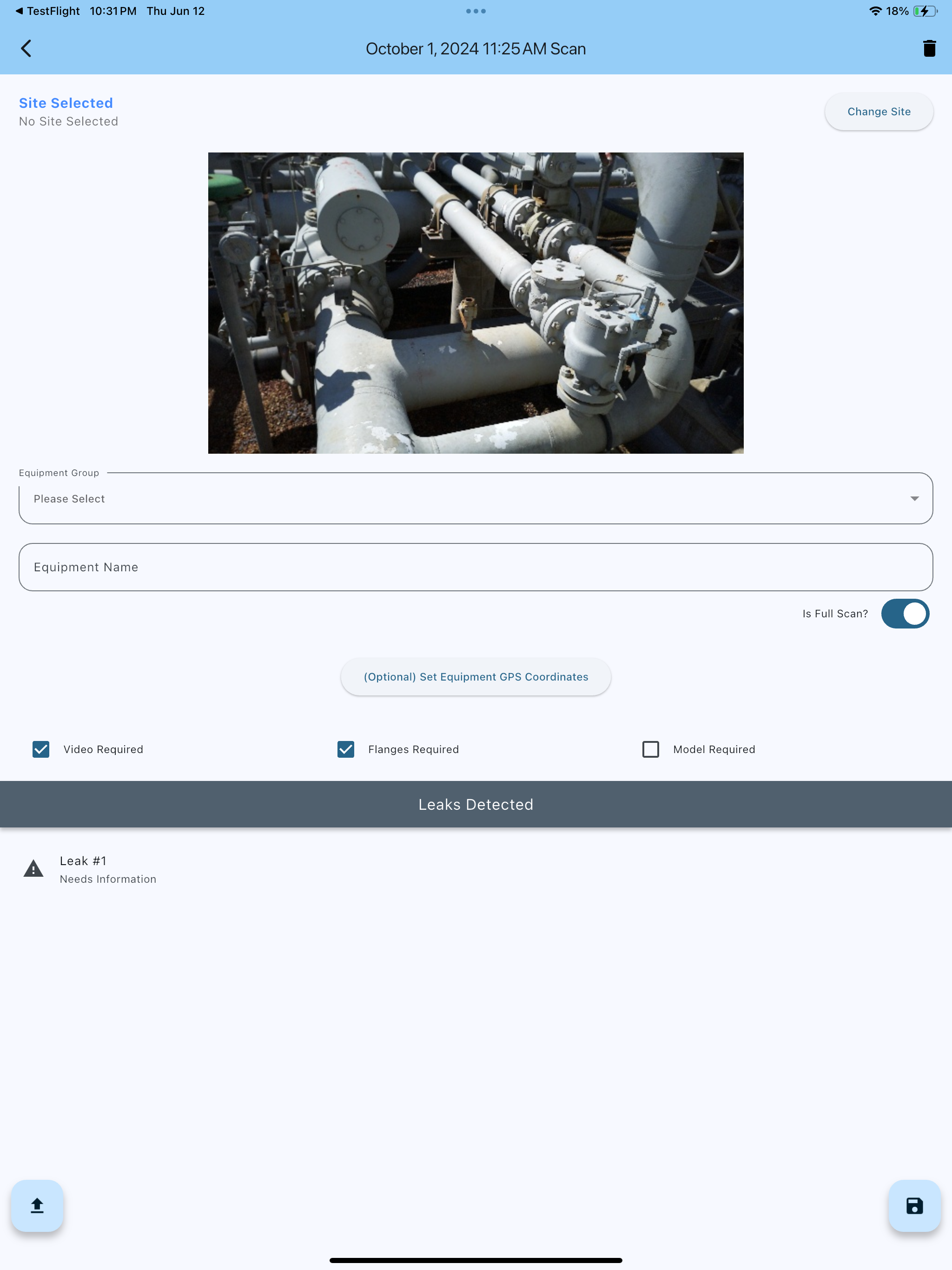Uncheck the Flanges Required checkbox

pos(346,749)
